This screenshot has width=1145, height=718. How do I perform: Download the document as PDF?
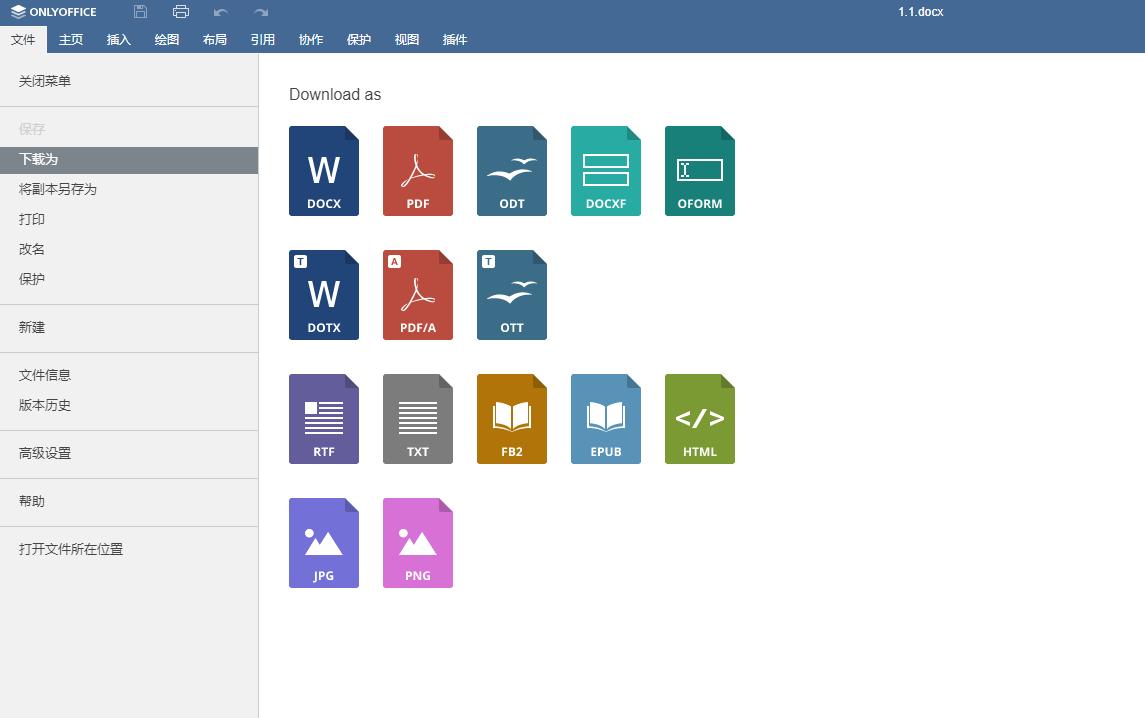pyautogui.click(x=417, y=170)
